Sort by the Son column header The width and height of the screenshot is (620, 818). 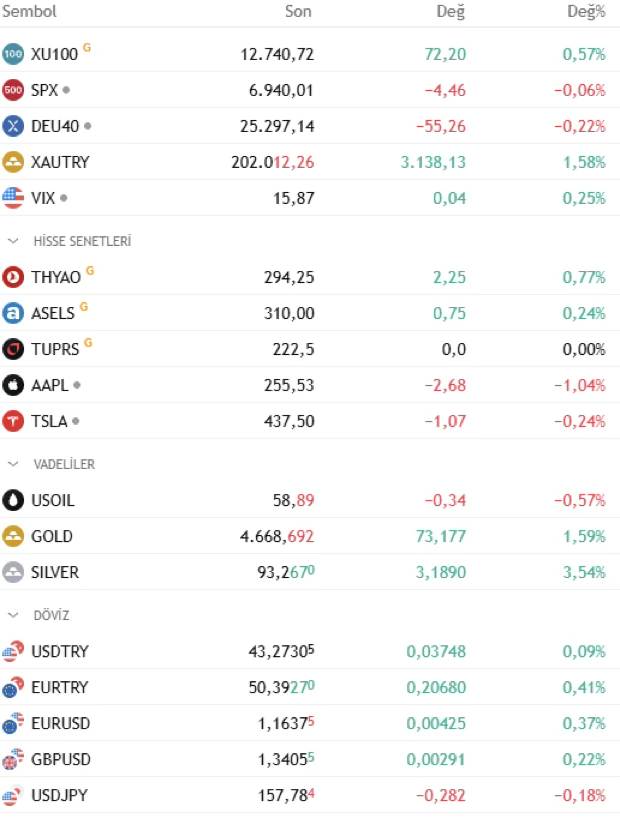[x=298, y=12]
